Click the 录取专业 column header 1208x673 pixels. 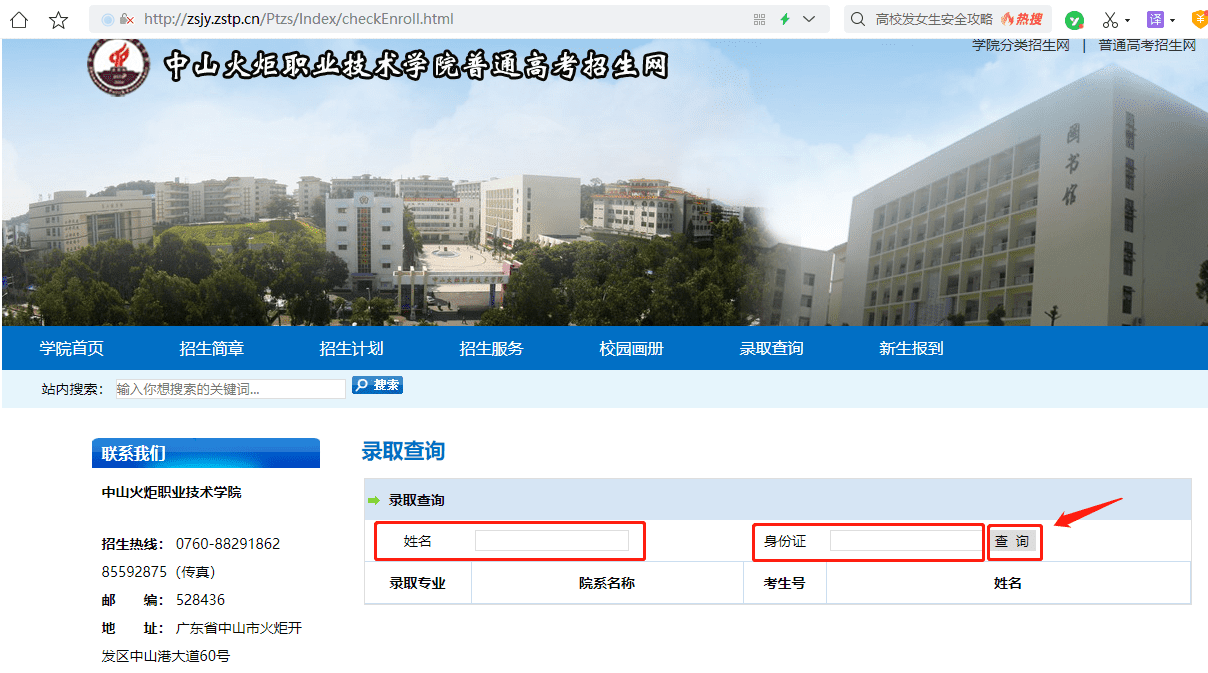click(418, 583)
